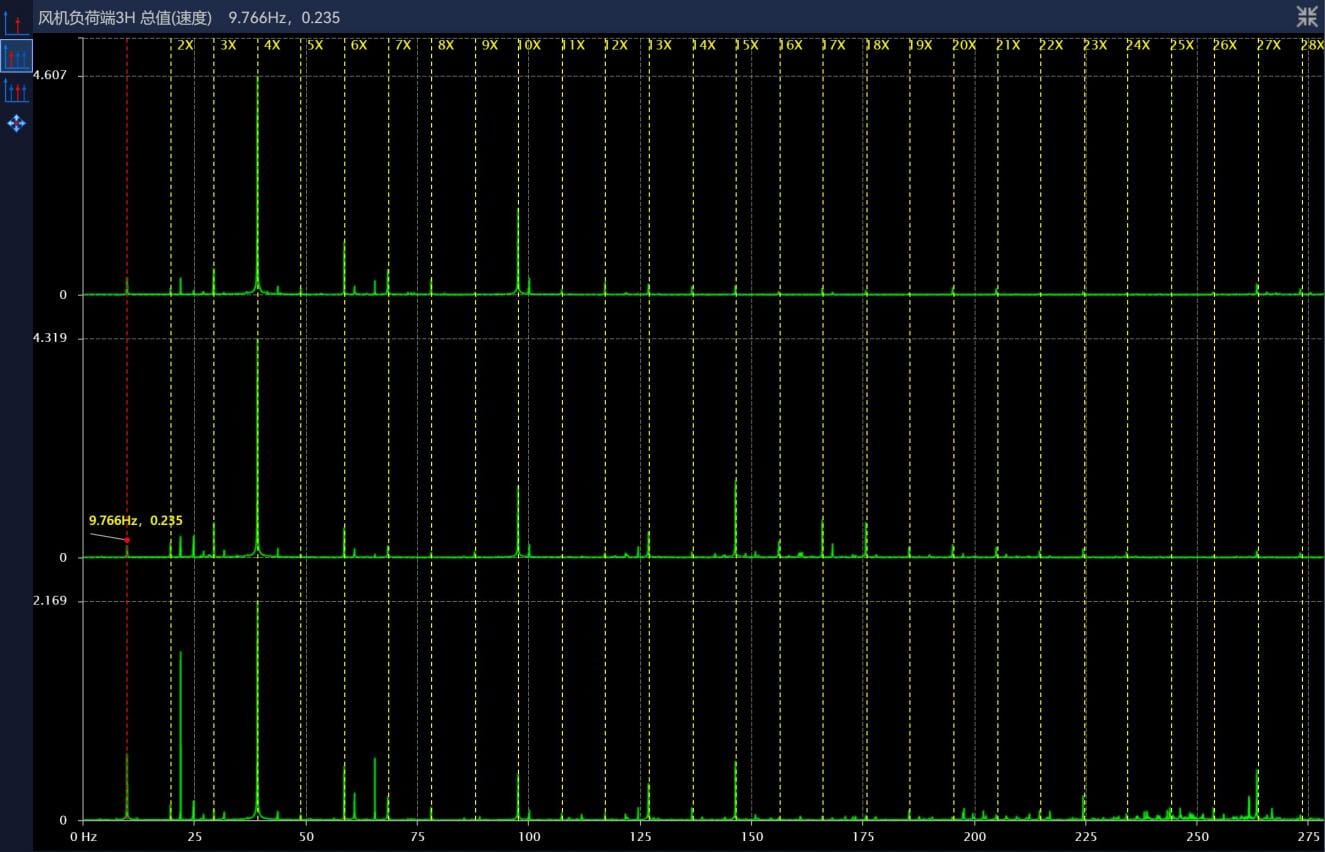This screenshot has width=1325, height=852.
Task: Select the single cursor tool icon
Action: click(17, 22)
